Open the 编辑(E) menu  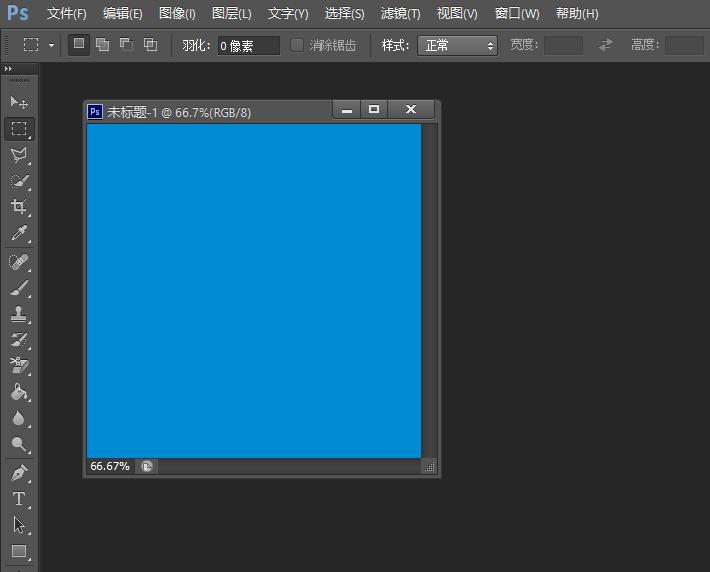tap(123, 14)
